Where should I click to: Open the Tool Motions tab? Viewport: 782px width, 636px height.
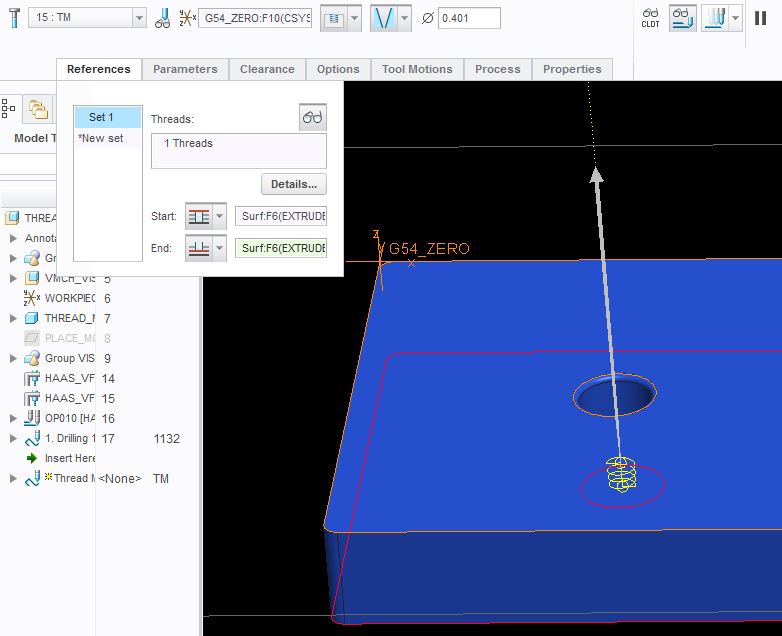(x=417, y=69)
